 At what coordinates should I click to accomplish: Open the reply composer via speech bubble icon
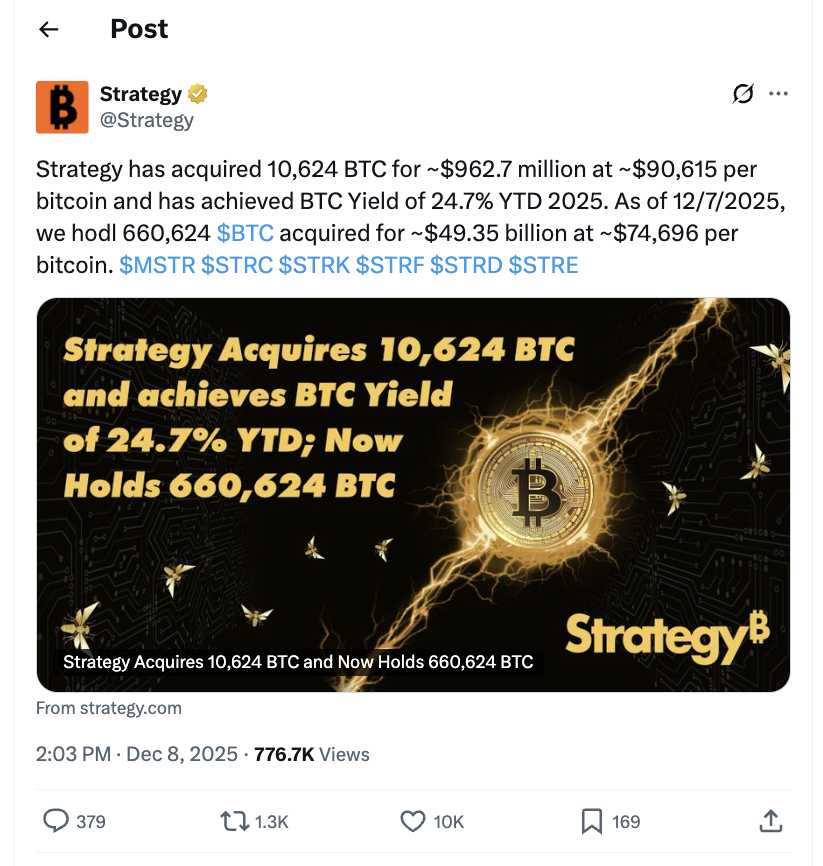click(55, 820)
